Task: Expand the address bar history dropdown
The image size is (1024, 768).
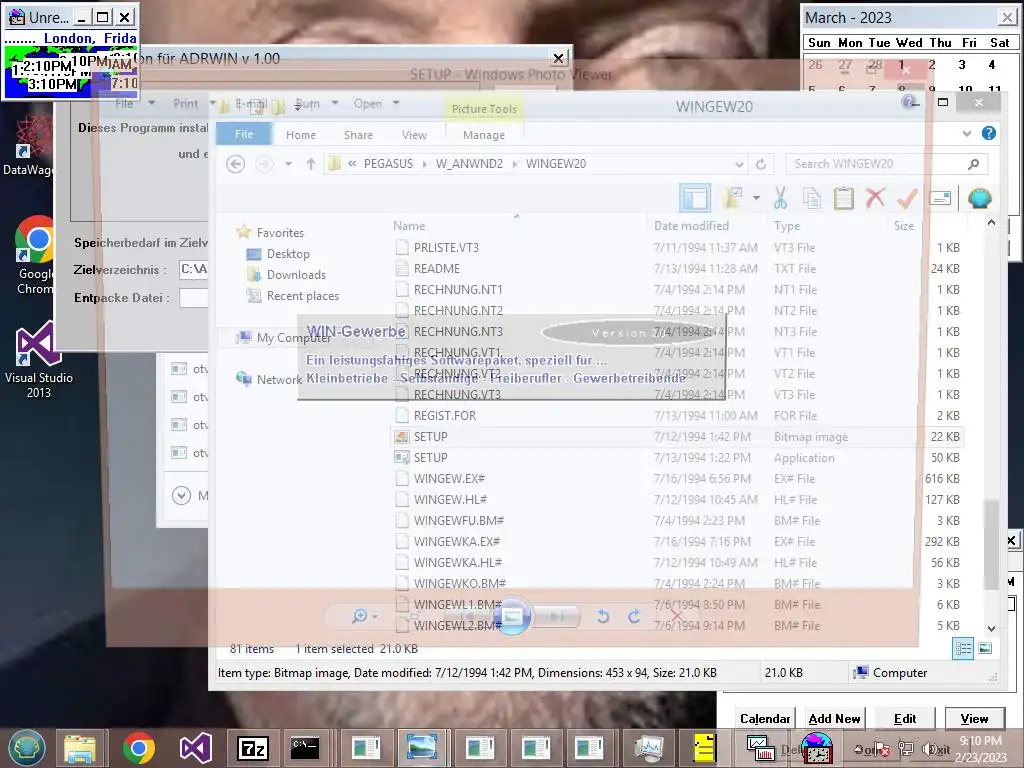Action: click(x=739, y=165)
